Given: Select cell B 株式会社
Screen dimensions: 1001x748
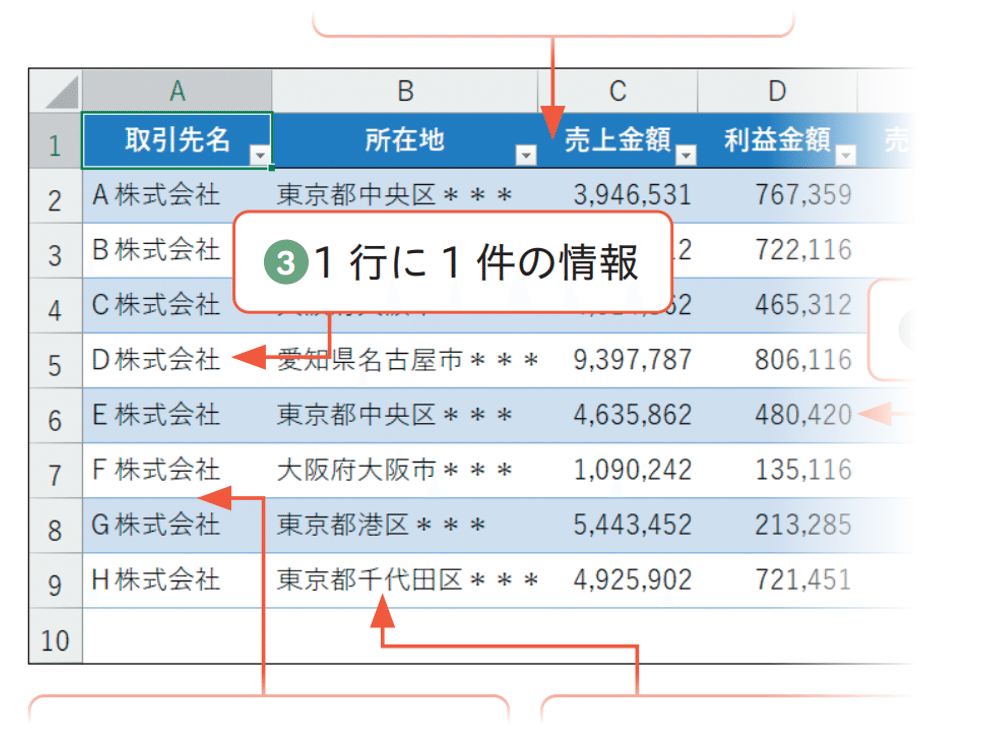Looking at the screenshot, I should point(158,251).
